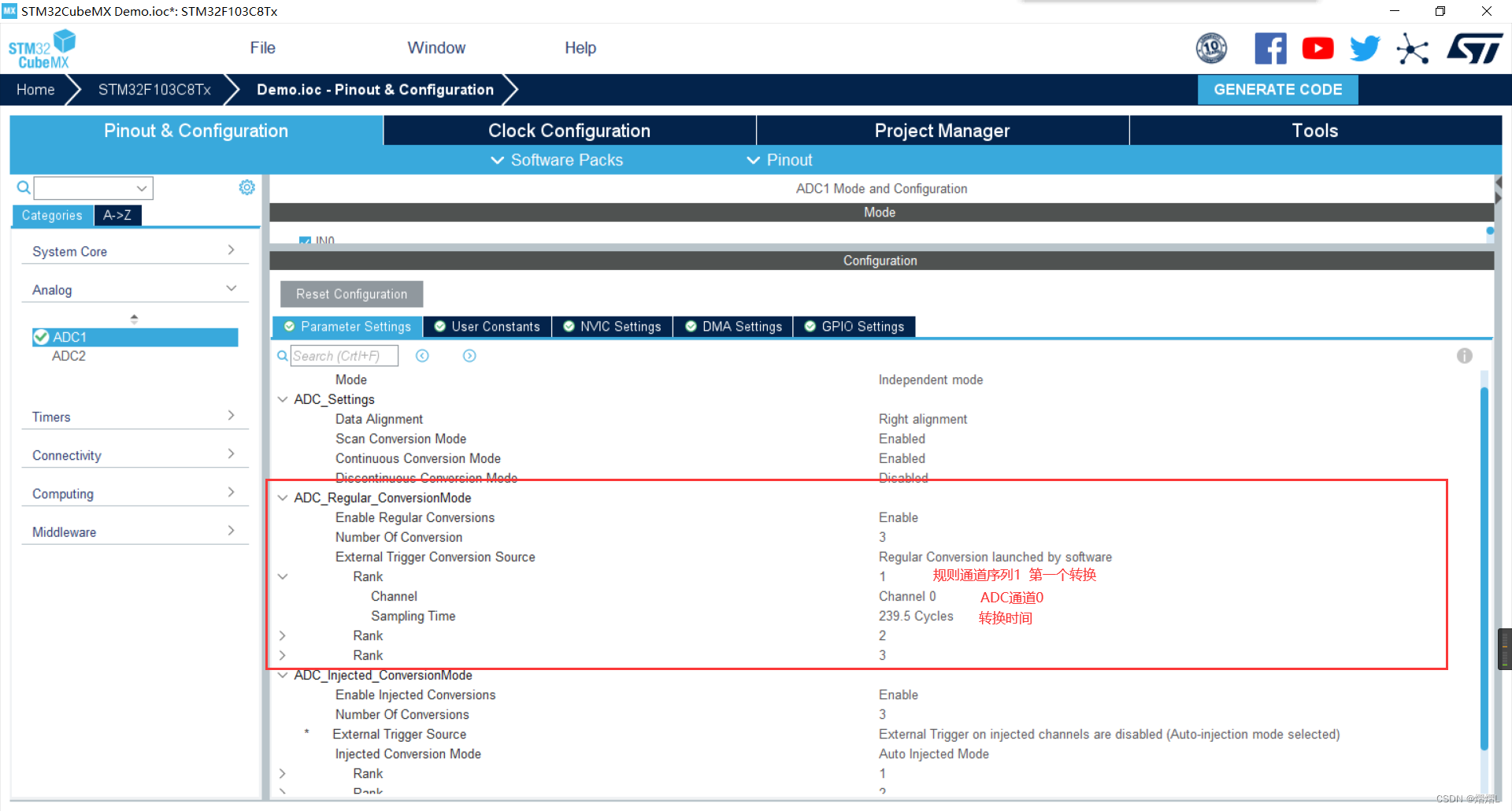Collapse the regular Rank 1 entry
The width and height of the screenshot is (1512, 811).
(282, 576)
